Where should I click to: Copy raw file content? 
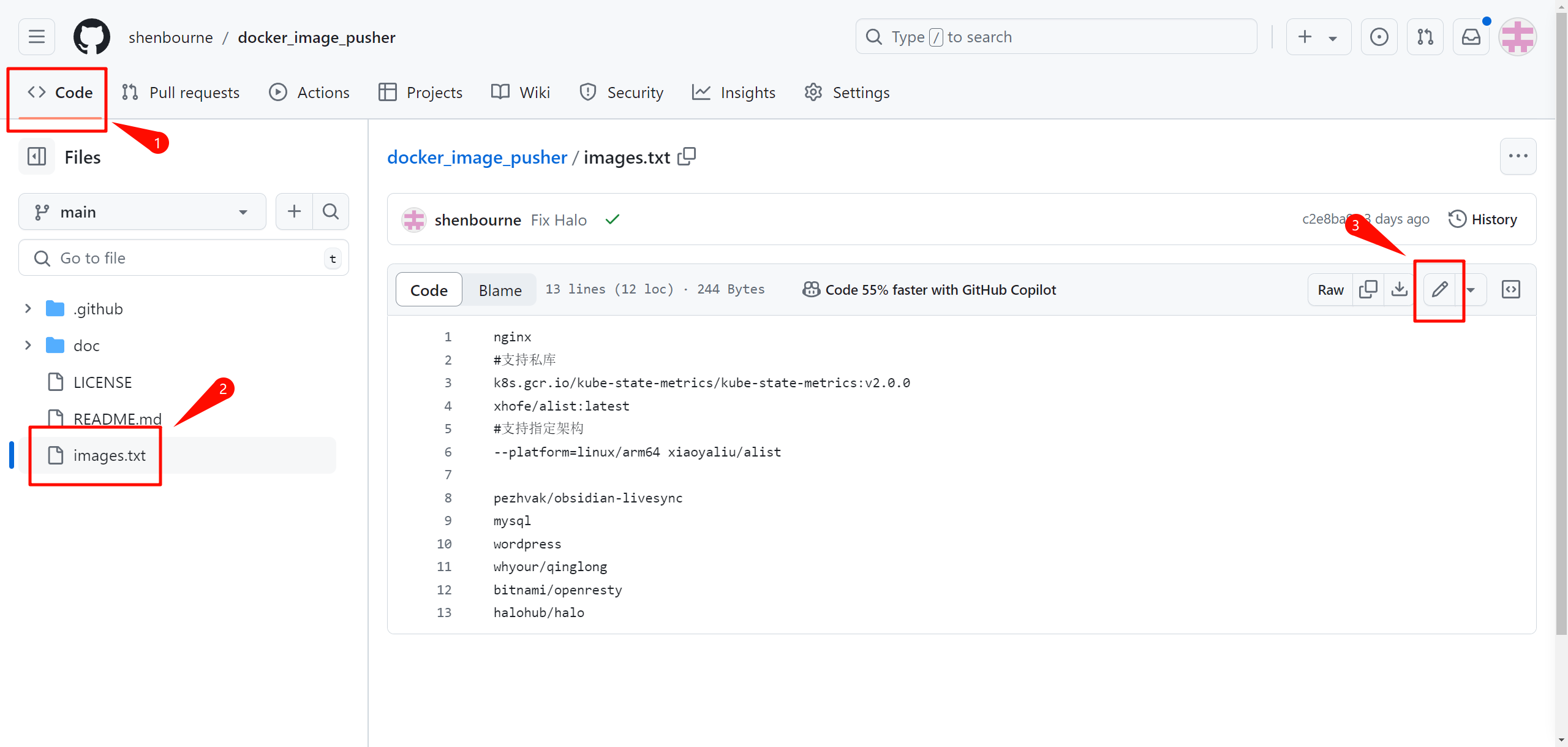tap(1368, 289)
